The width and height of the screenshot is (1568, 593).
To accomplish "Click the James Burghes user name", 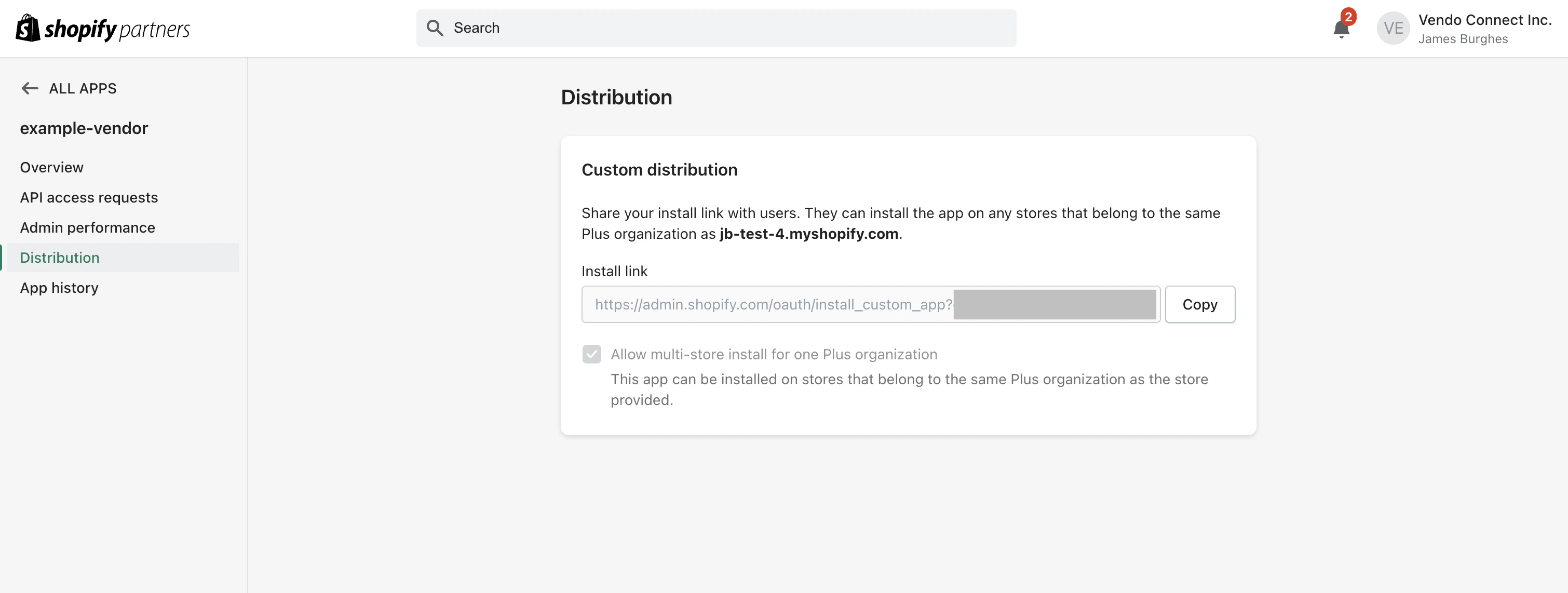I will pyautogui.click(x=1463, y=39).
